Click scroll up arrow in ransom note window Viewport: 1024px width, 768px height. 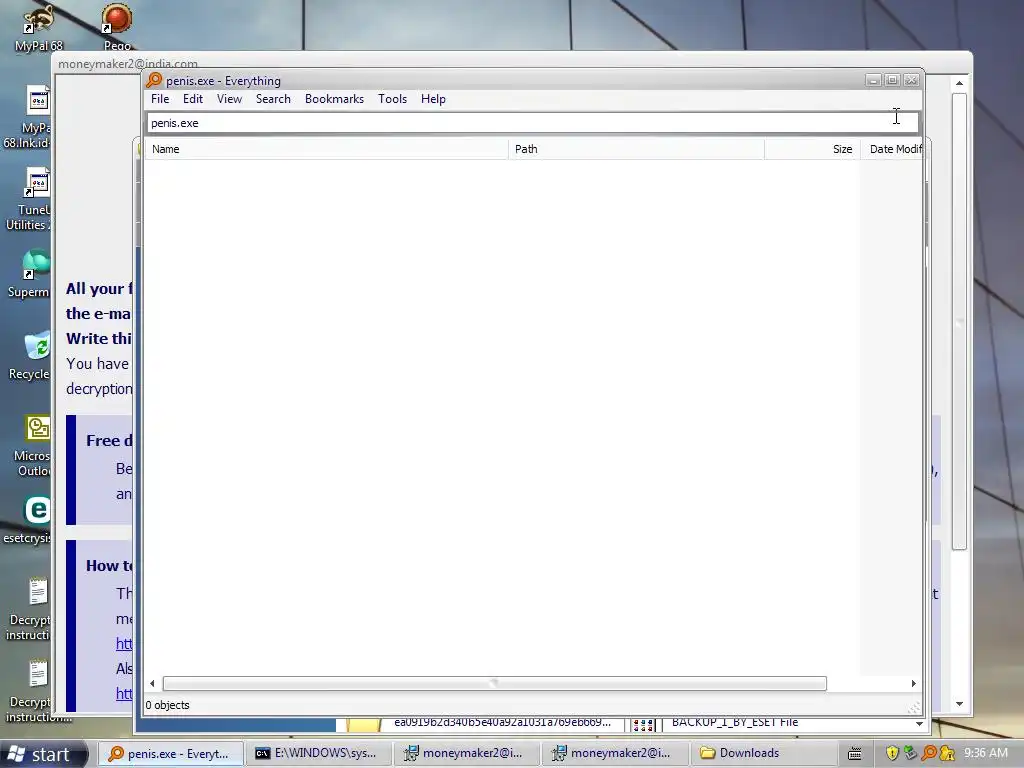click(x=959, y=83)
